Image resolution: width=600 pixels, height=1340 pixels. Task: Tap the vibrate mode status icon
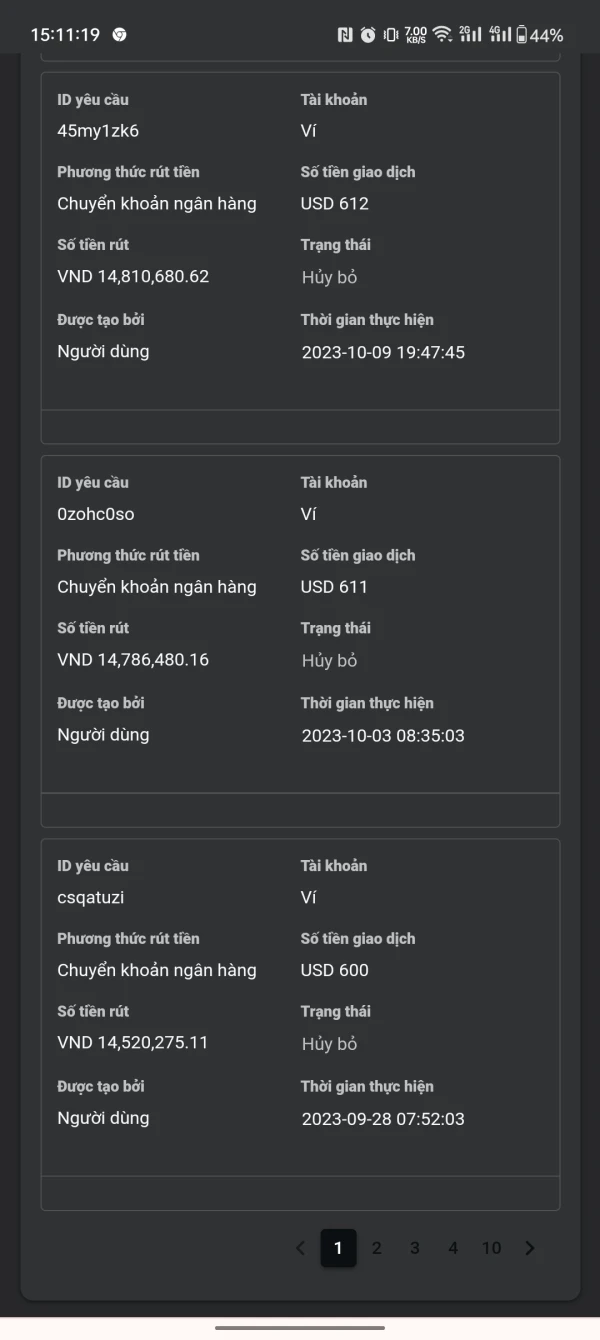391,35
